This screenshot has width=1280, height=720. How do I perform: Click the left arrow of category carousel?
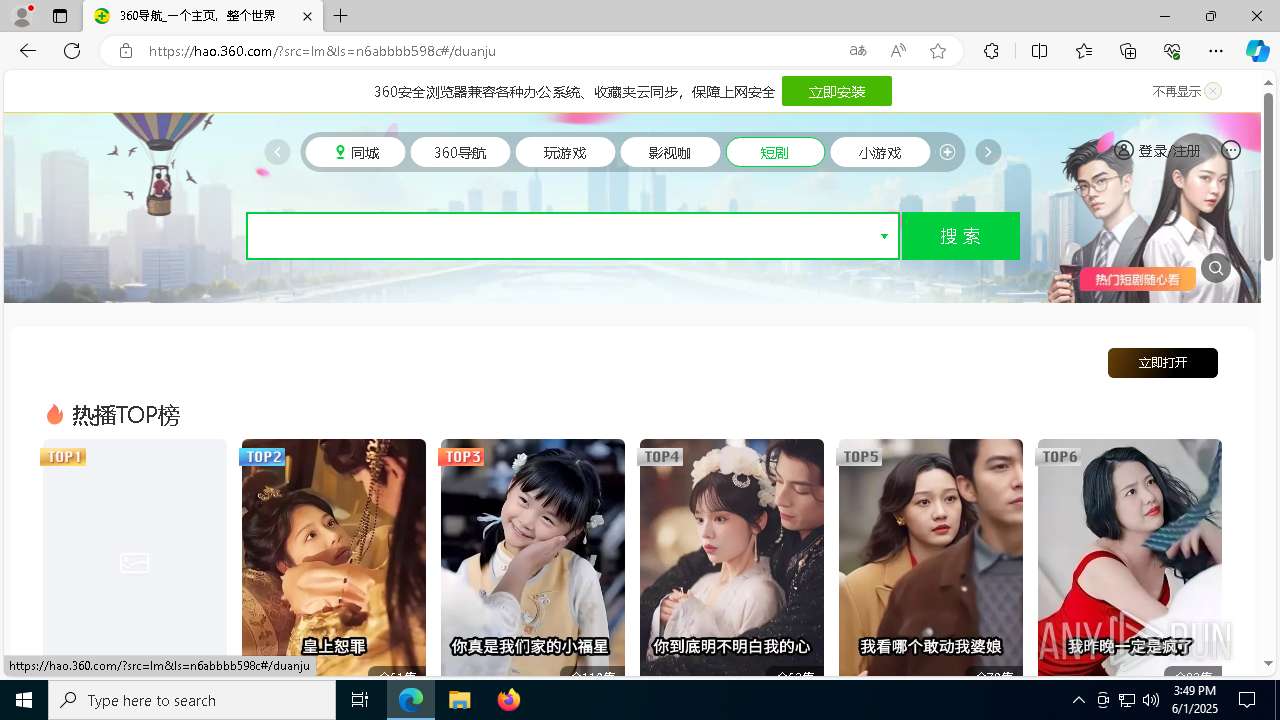[x=277, y=152]
